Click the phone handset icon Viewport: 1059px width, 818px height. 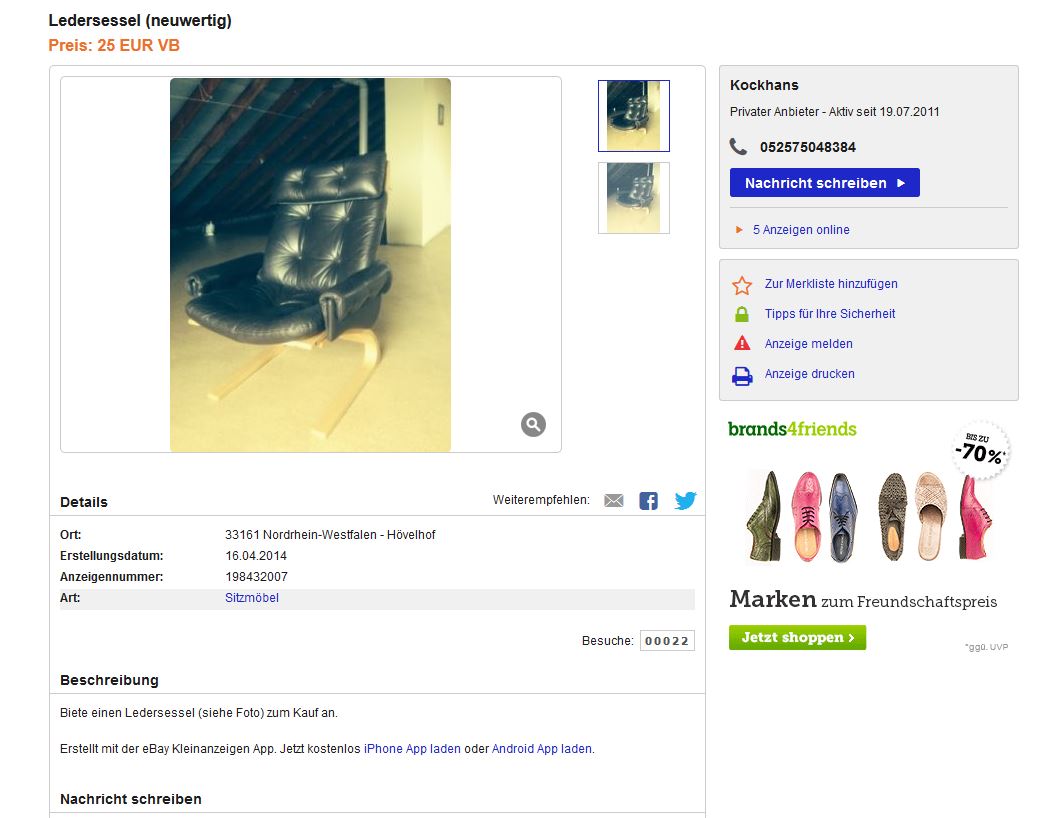point(738,147)
